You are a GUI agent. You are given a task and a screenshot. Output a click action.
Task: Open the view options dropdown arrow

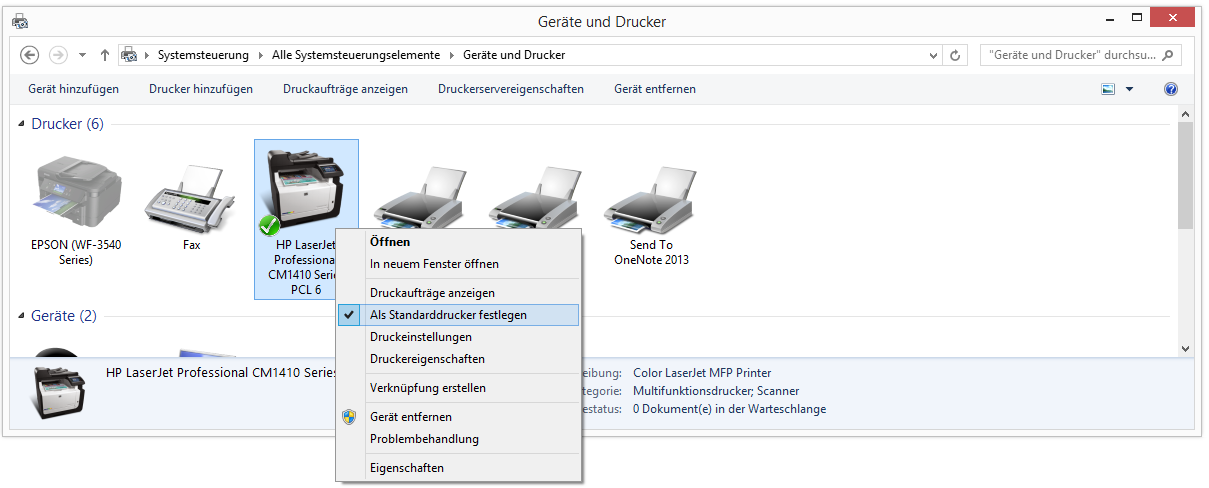pyautogui.click(x=1130, y=89)
